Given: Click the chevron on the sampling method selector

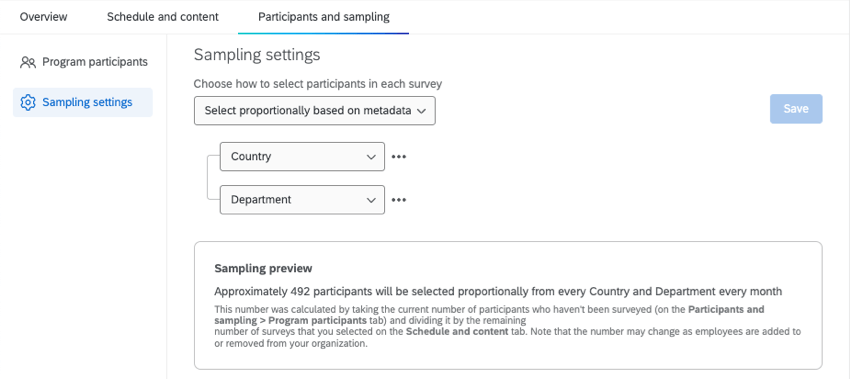Looking at the screenshot, I should point(422,111).
